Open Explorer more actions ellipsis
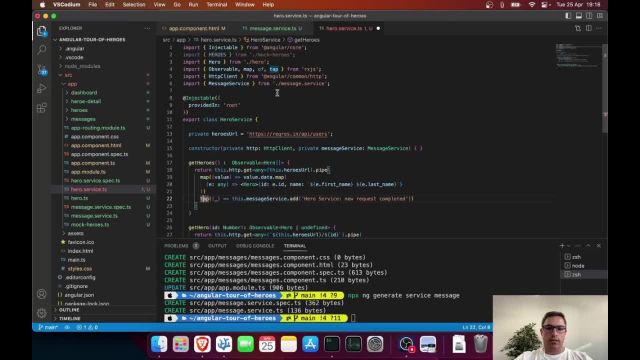The height and width of the screenshot is (360, 640). tap(147, 28)
